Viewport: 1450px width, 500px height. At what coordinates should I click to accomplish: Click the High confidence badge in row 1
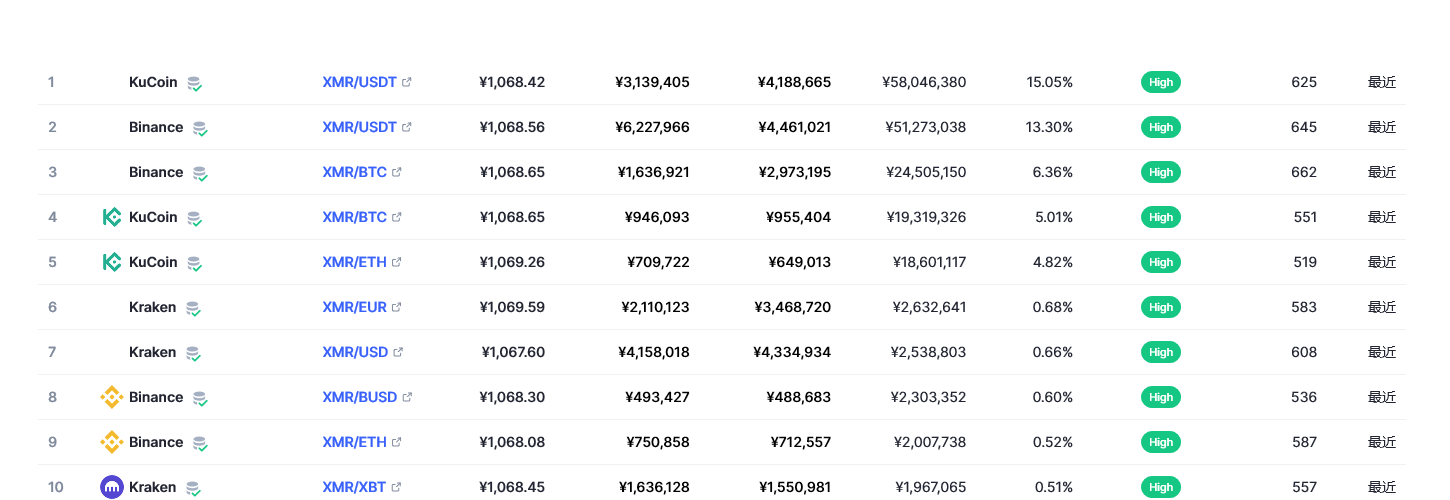coord(1161,82)
